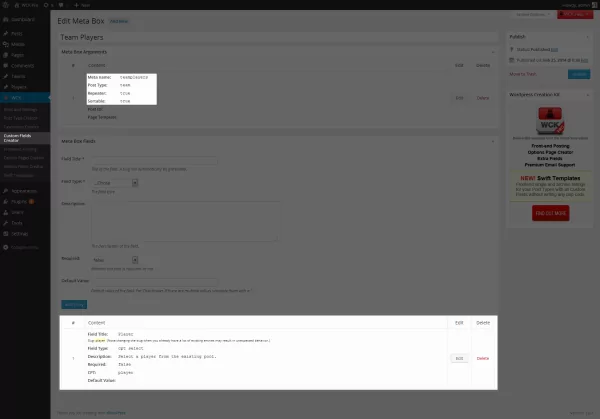The height and width of the screenshot is (419, 600).
Task: Click the Comments bubble icon in sidebar
Action: coord(6,65)
